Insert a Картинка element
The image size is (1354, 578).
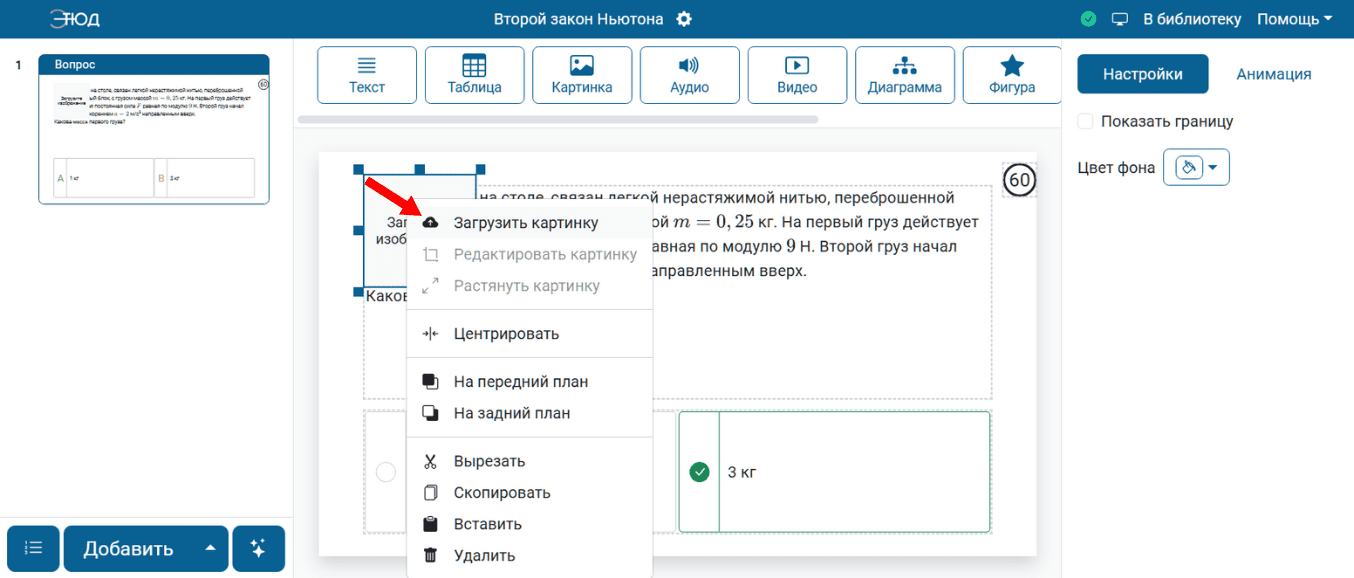[x=582, y=75]
